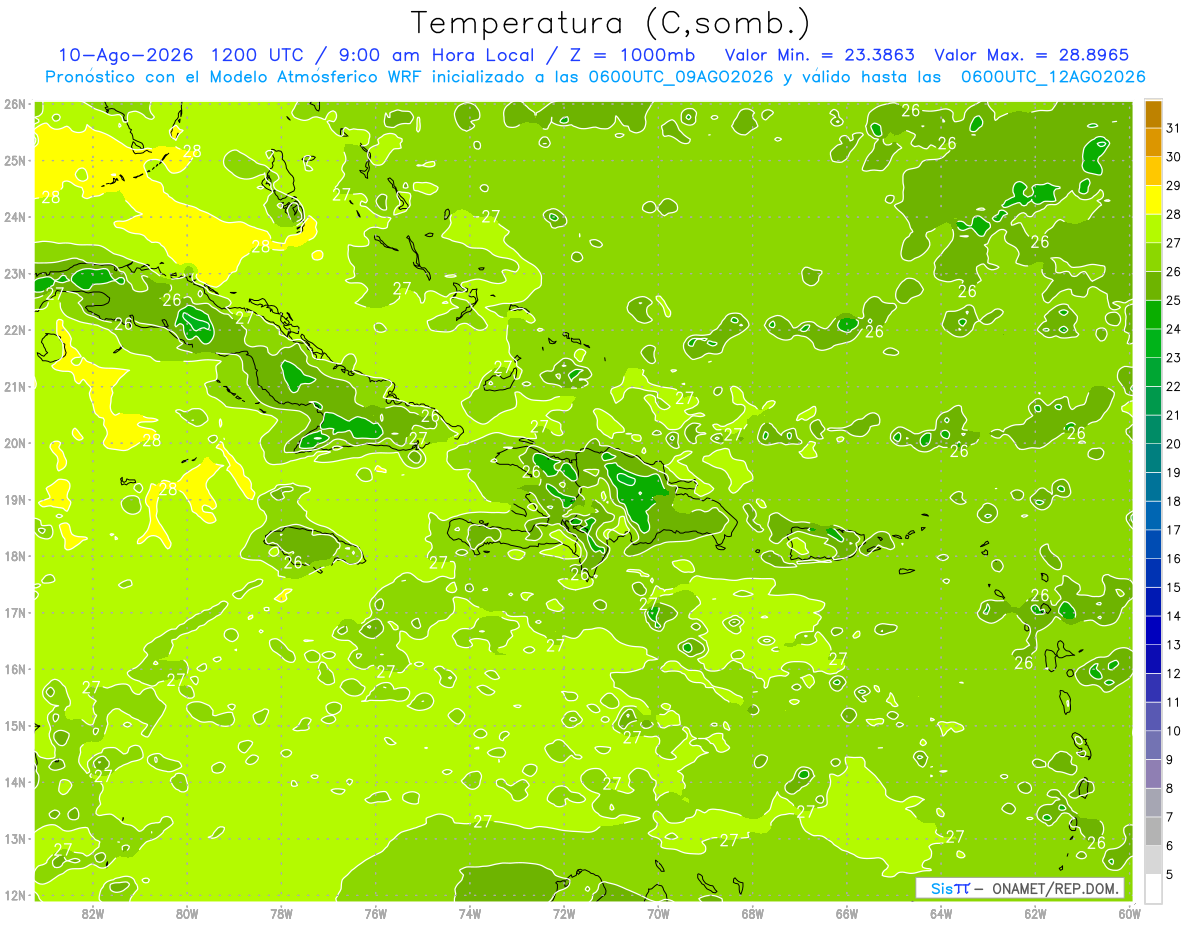Viewport: 1200px width, 927px height.
Task: Click the latitude axis label 21N
Action: click(x=15, y=387)
